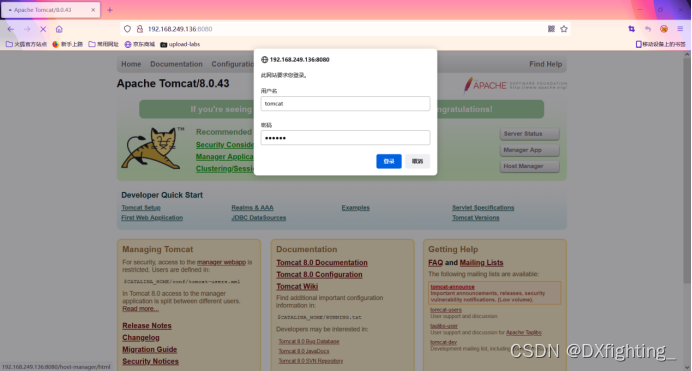Open the 新手上路 bookmark

(68, 44)
